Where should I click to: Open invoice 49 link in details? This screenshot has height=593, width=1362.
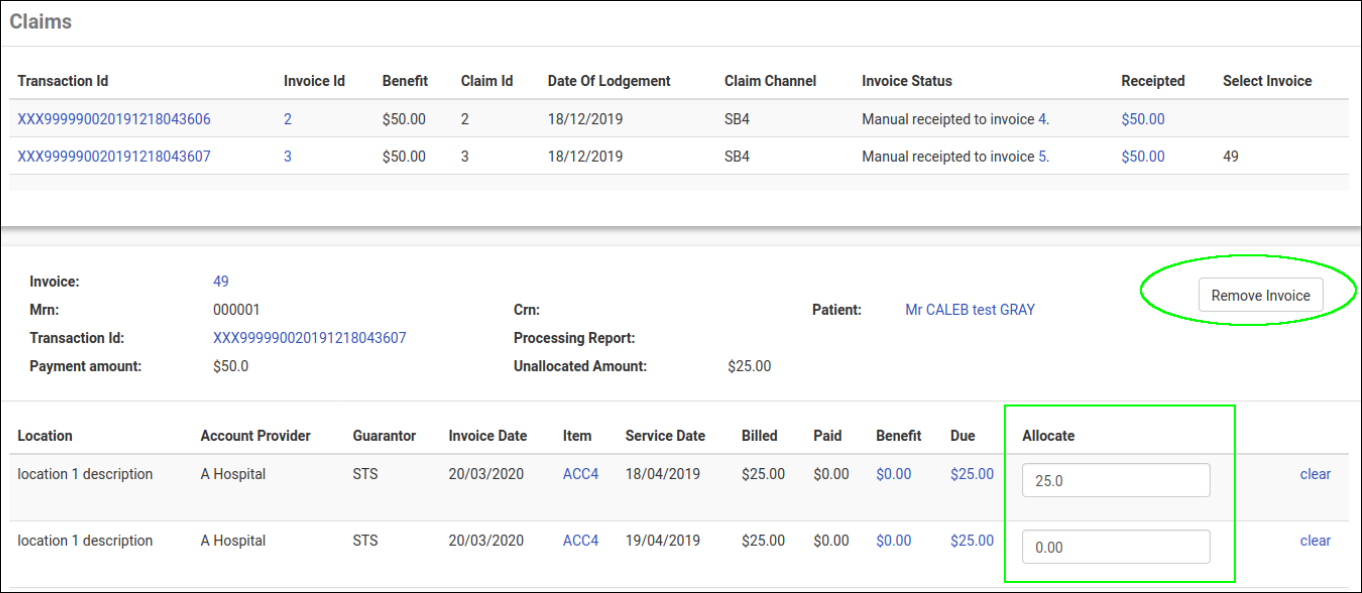pyautogui.click(x=221, y=282)
